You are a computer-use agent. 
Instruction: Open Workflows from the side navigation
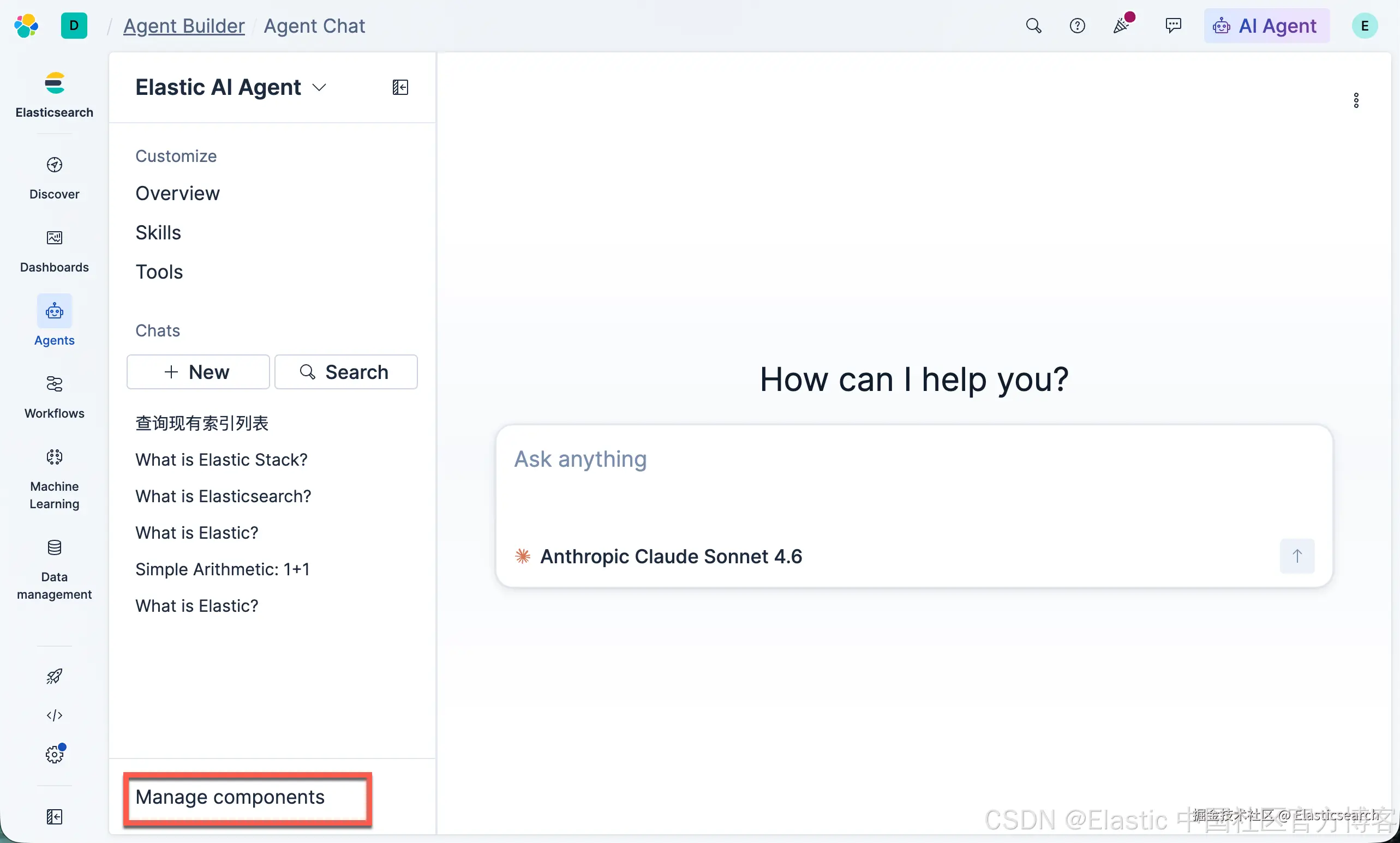coord(55,397)
